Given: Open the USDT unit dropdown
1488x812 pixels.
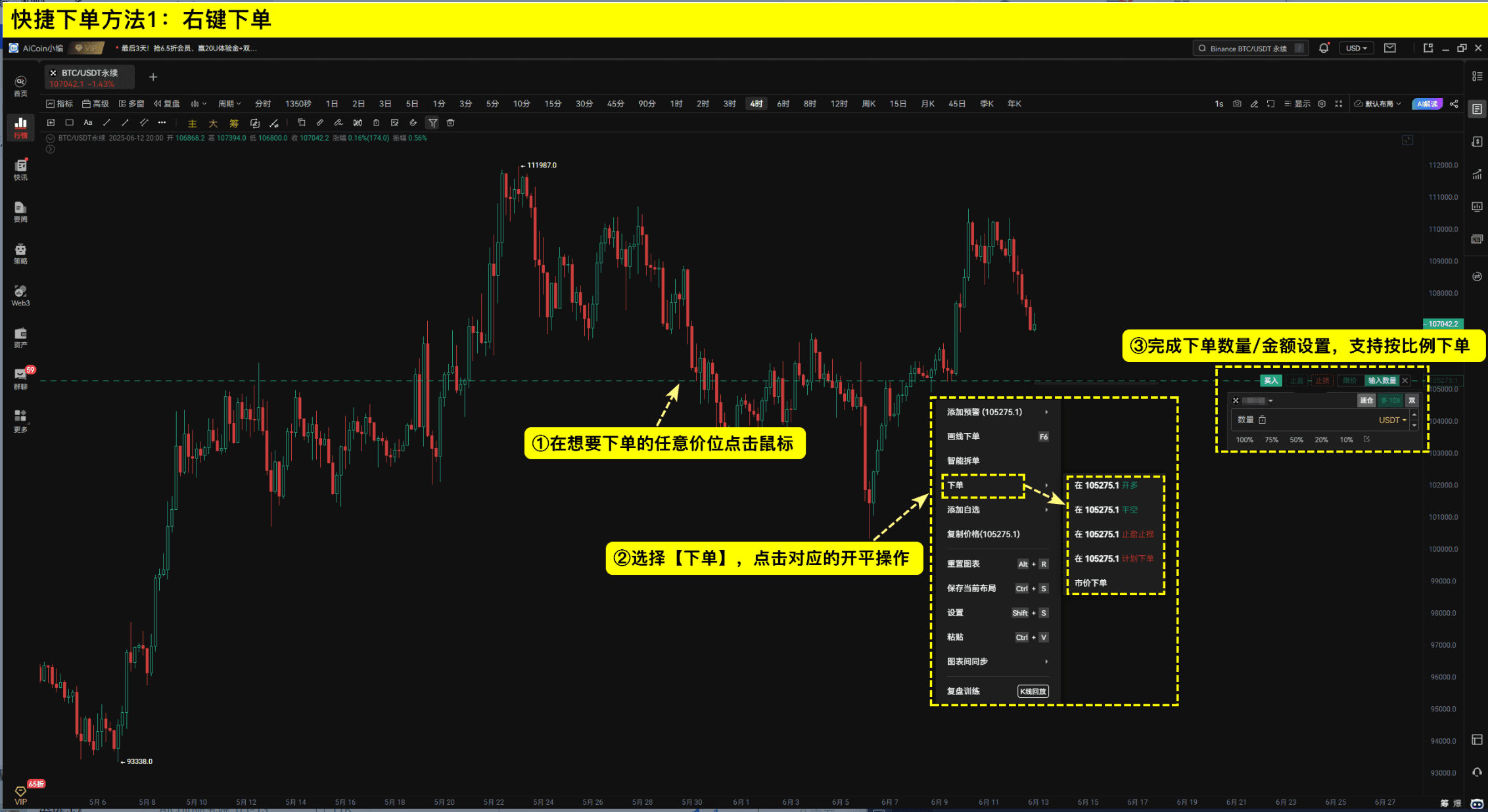Looking at the screenshot, I should [1392, 420].
